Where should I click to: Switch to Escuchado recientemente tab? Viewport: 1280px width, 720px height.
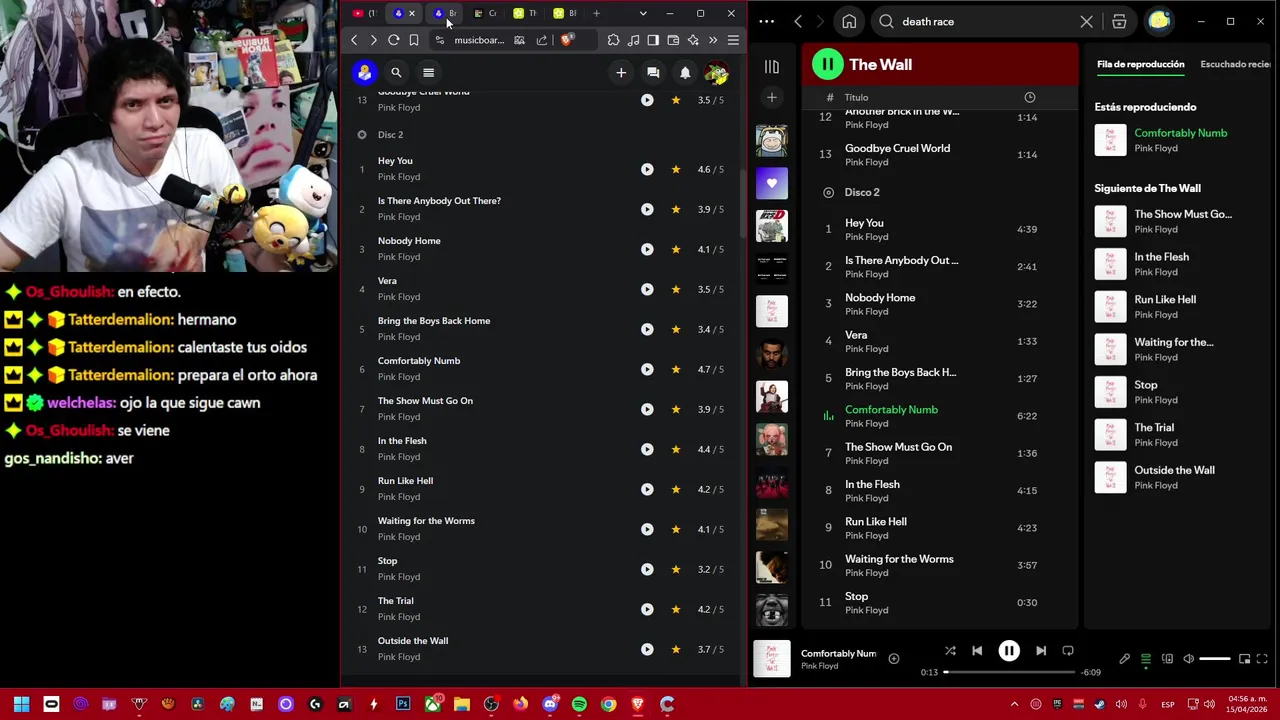tap(1235, 64)
